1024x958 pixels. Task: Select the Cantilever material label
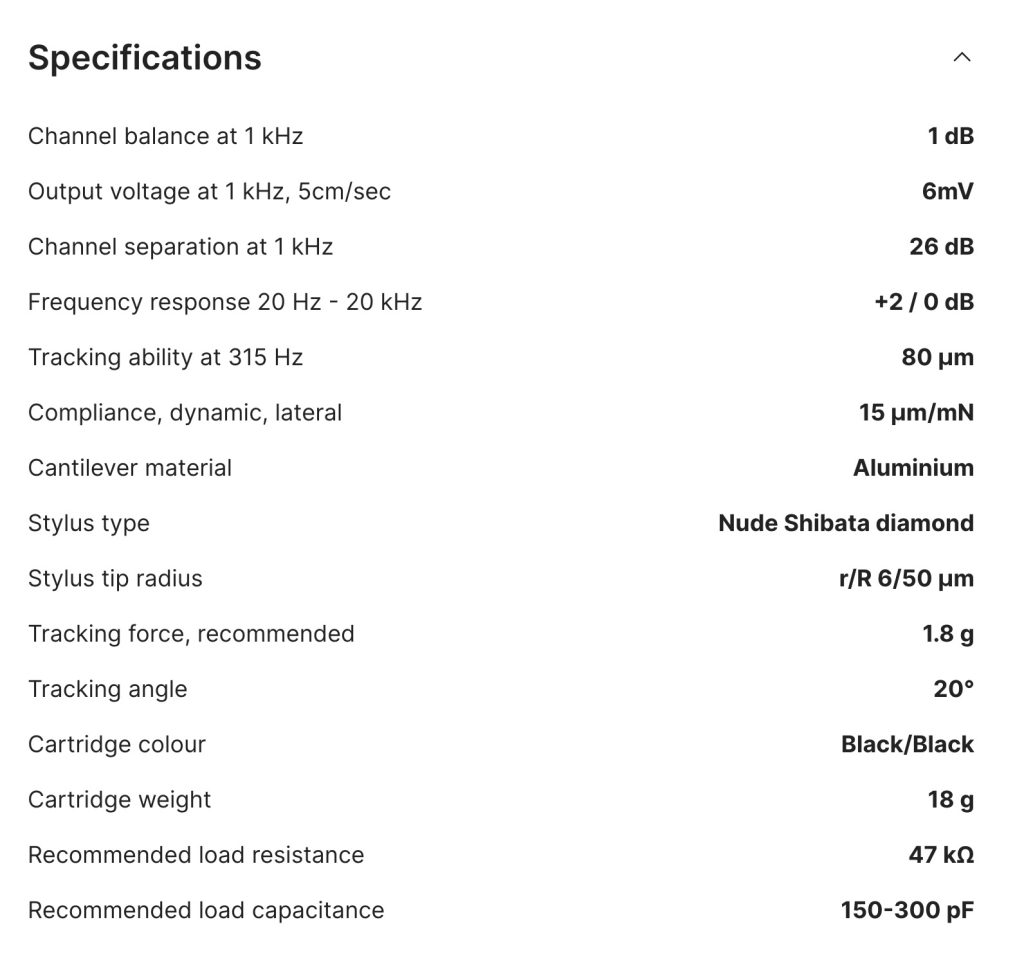(130, 468)
